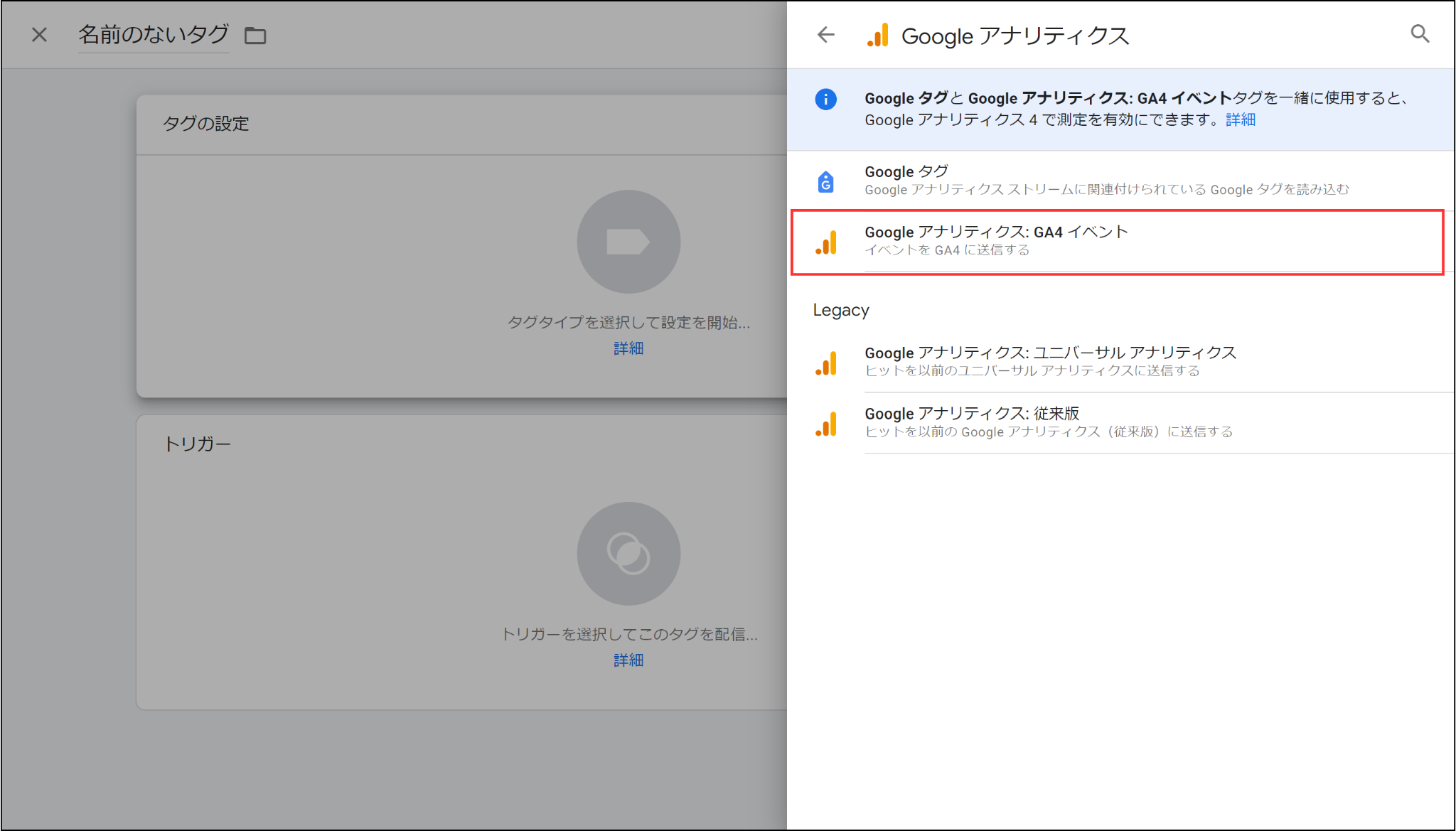
Task: Go back using the left arrow in the panel header
Action: 826,34
